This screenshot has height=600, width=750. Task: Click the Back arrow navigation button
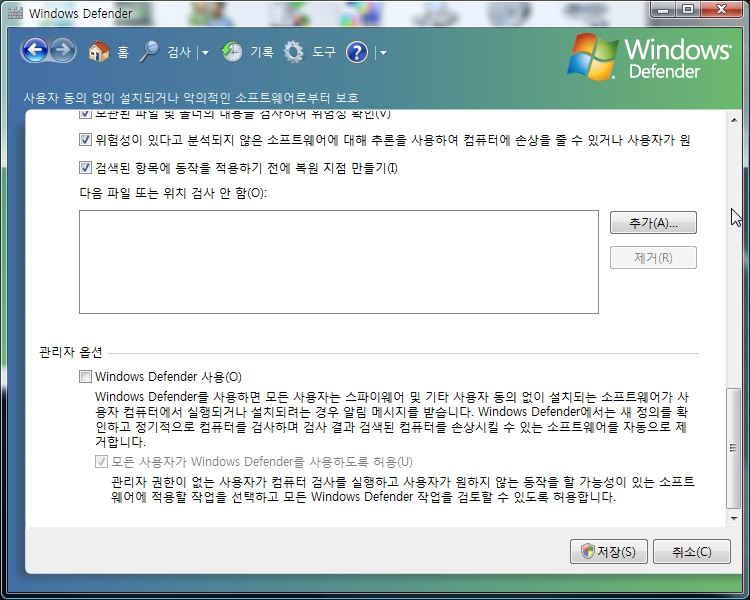coord(35,51)
